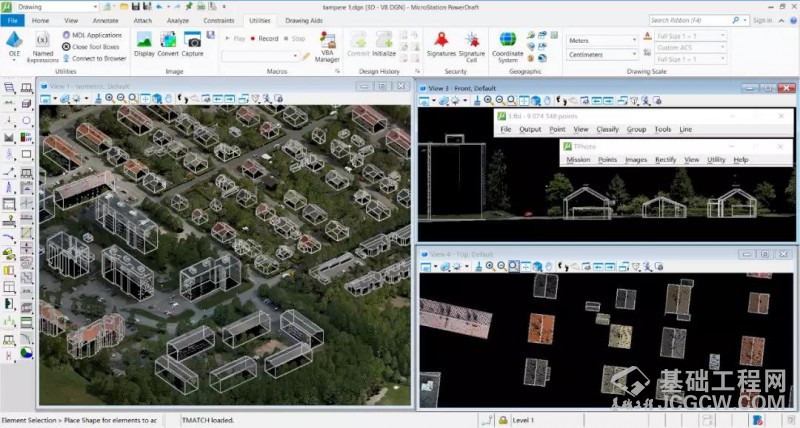
Task: Click the Signatures icon in Security group
Action: click(x=441, y=40)
